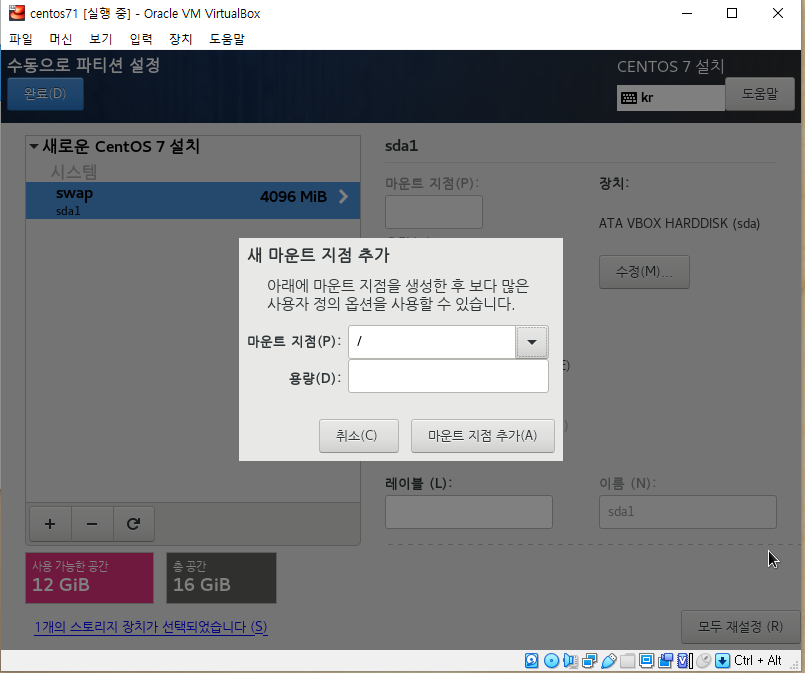Click 취소(C) in the dialog

point(358,436)
